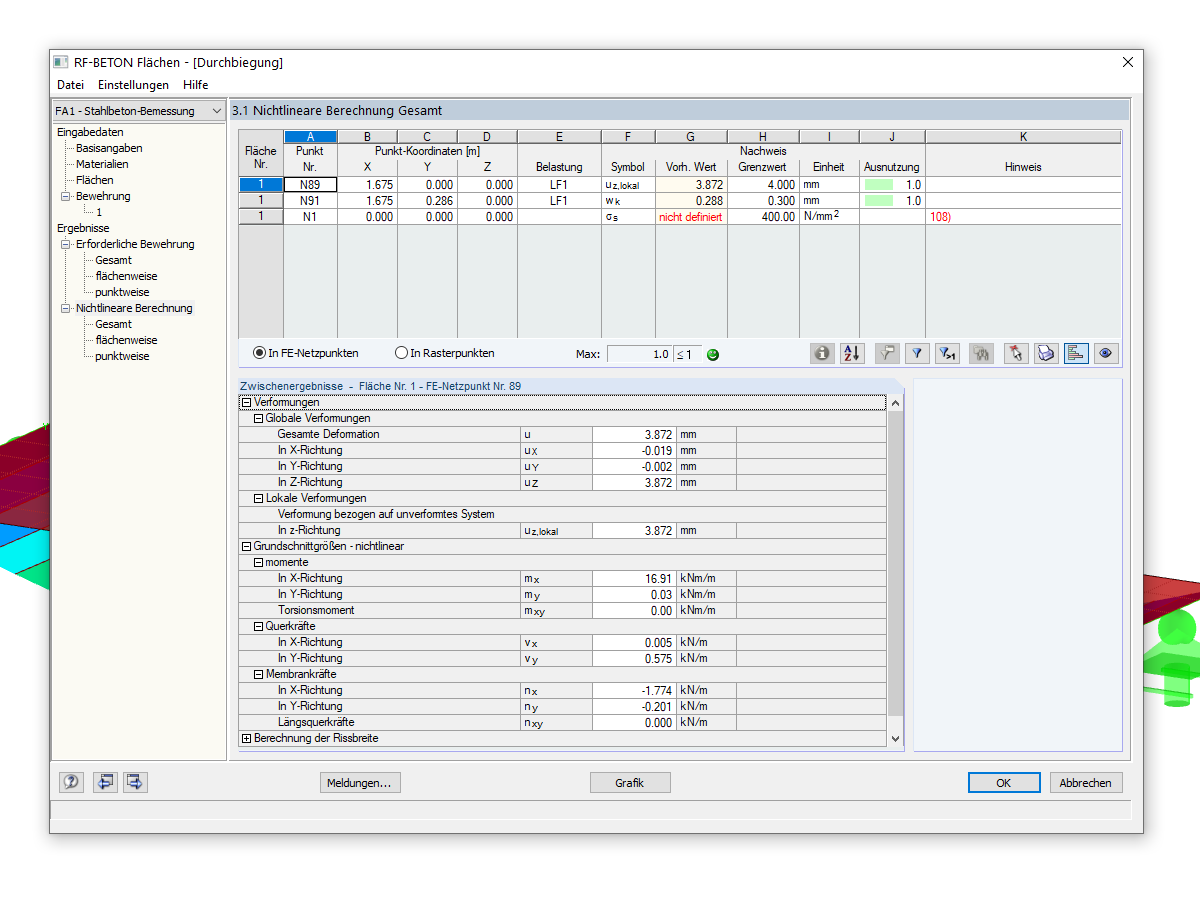Click the red 'nicht definiert' cell
The width and height of the screenshot is (1200, 900).
tap(691, 217)
